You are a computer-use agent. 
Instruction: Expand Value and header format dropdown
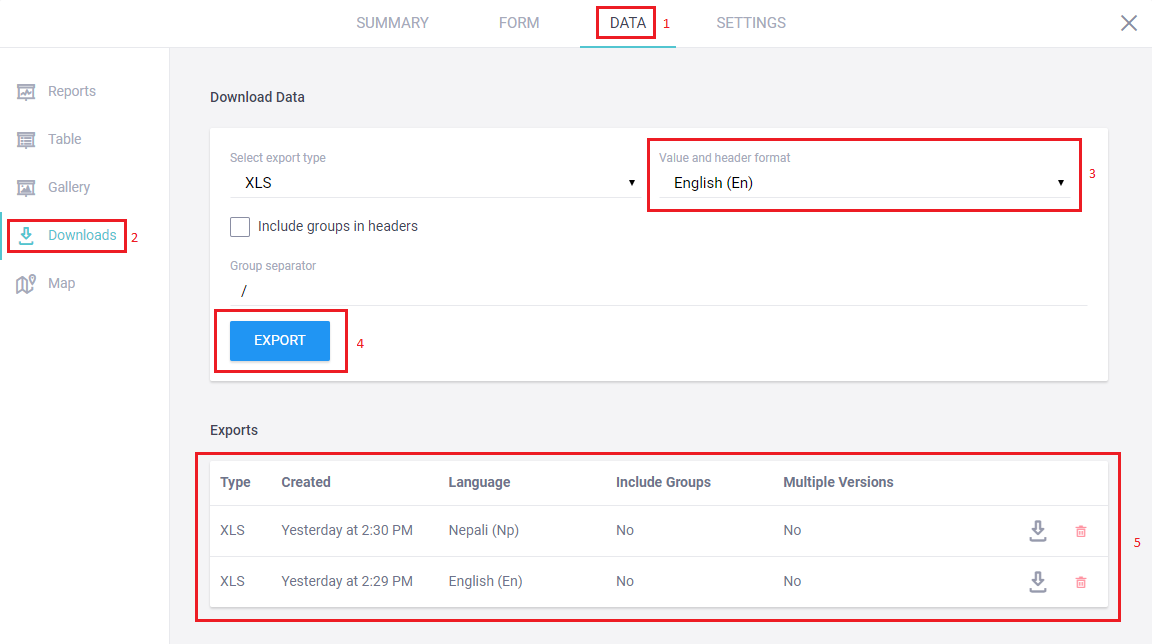865,183
